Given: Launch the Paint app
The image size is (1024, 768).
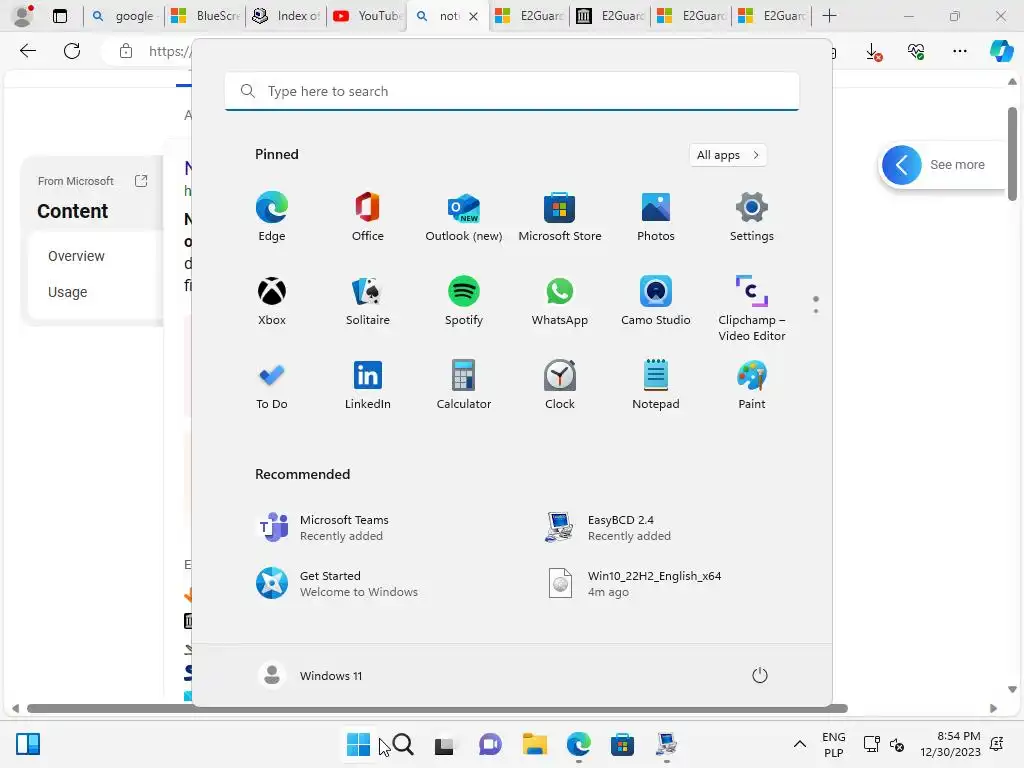Looking at the screenshot, I should [752, 385].
